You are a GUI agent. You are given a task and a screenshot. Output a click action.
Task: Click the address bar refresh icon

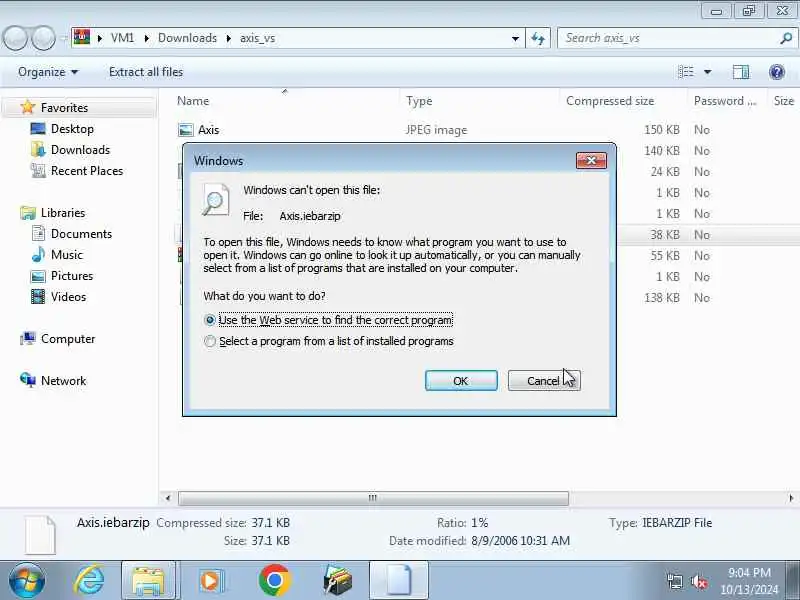click(538, 38)
